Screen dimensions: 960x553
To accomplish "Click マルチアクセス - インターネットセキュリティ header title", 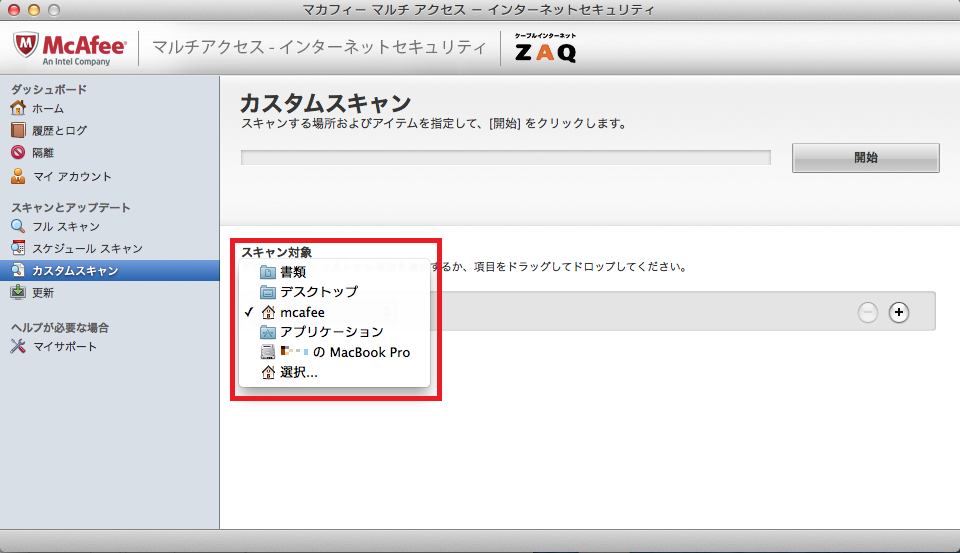I will [x=319, y=47].
